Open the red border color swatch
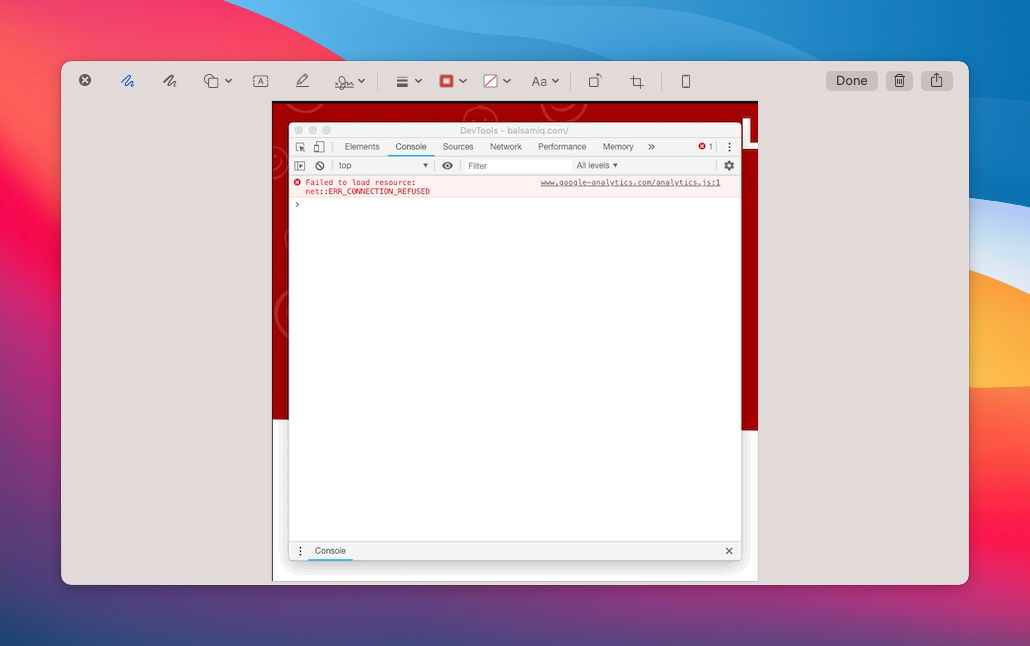The width and height of the screenshot is (1030, 646). (452, 81)
